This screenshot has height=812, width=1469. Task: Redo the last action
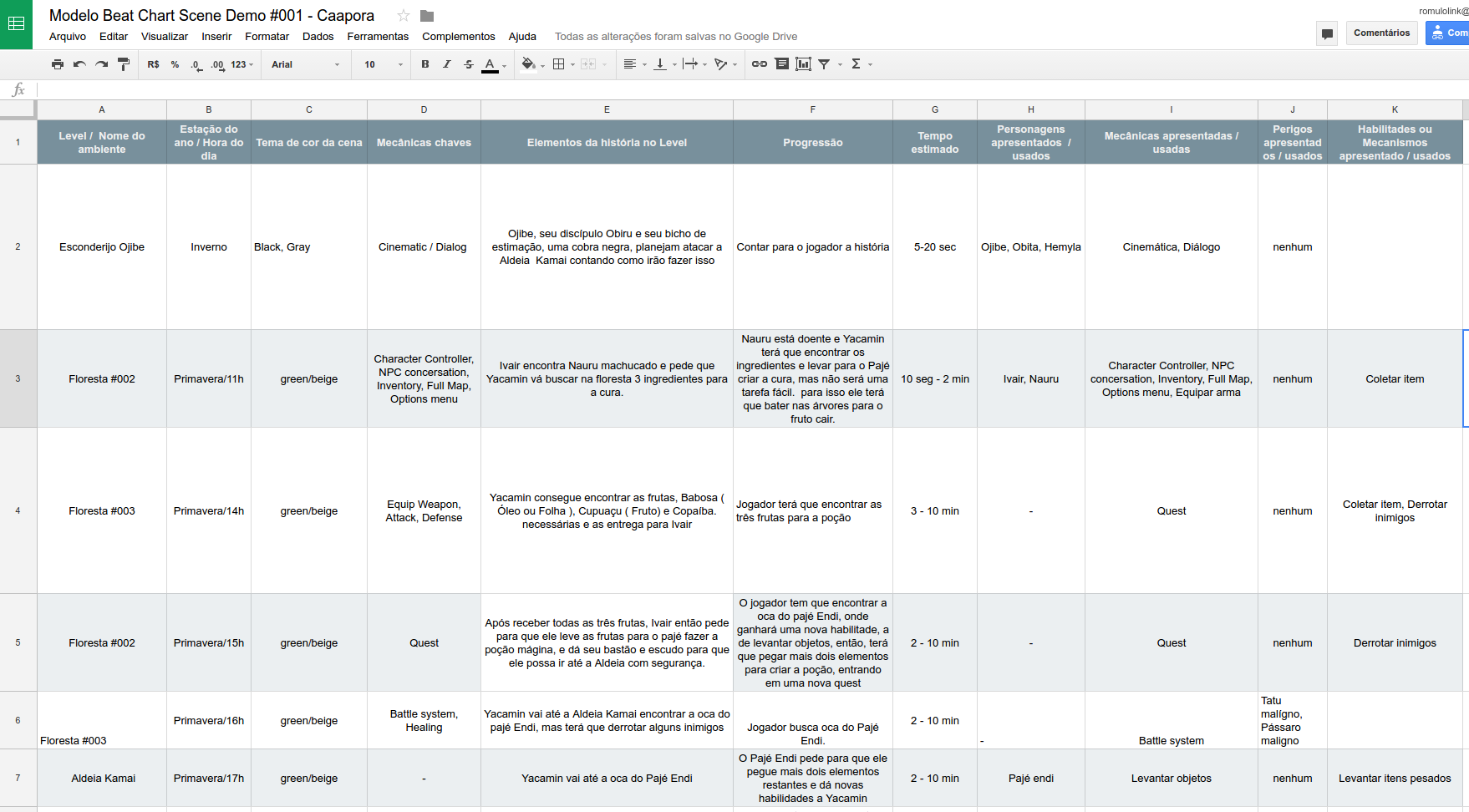[x=101, y=64]
